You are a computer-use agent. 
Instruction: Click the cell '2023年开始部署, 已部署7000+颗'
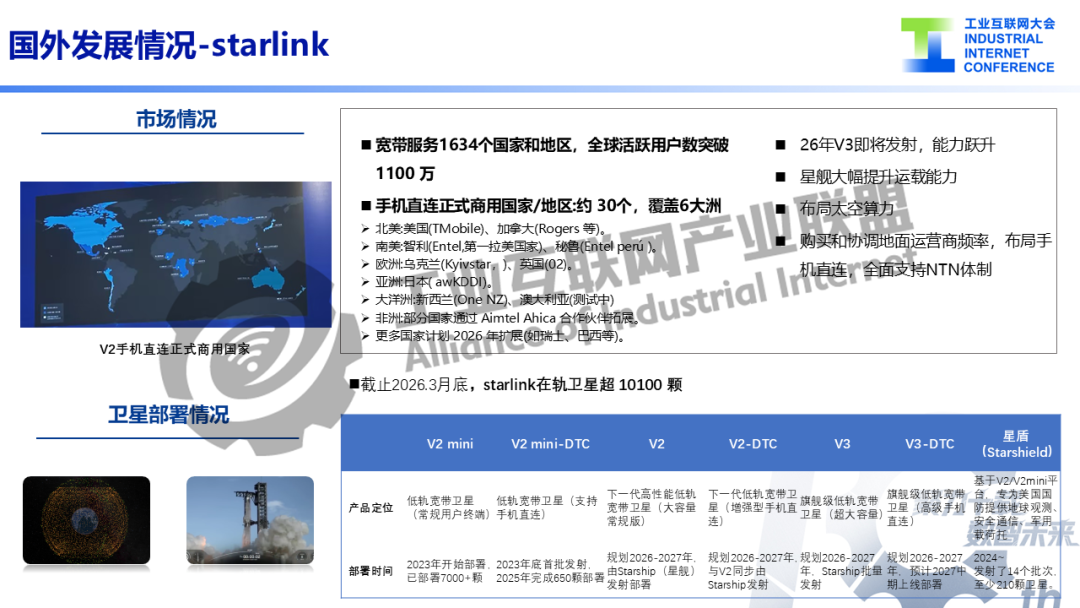[x=448, y=571]
